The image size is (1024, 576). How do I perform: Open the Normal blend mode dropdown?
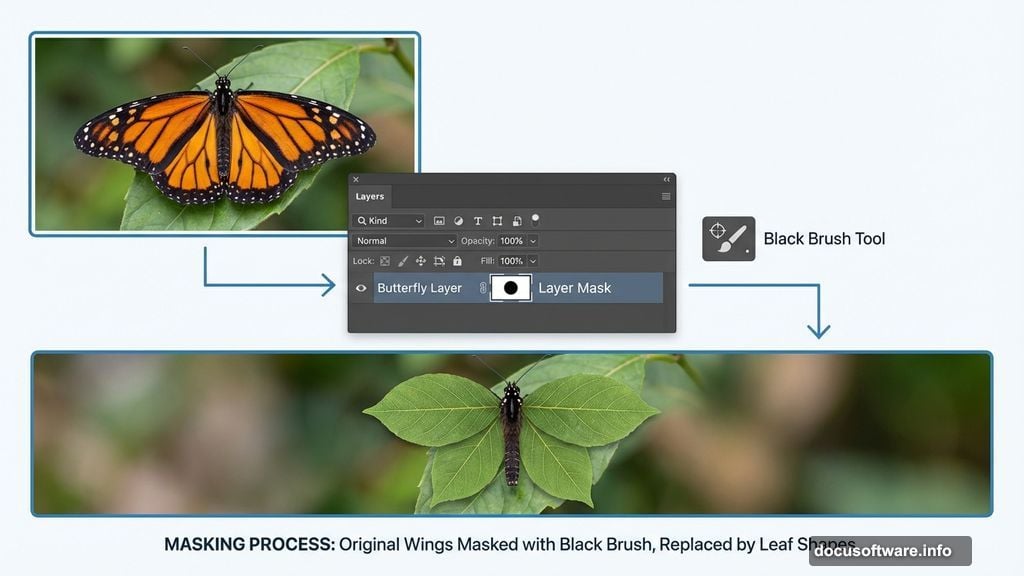403,241
